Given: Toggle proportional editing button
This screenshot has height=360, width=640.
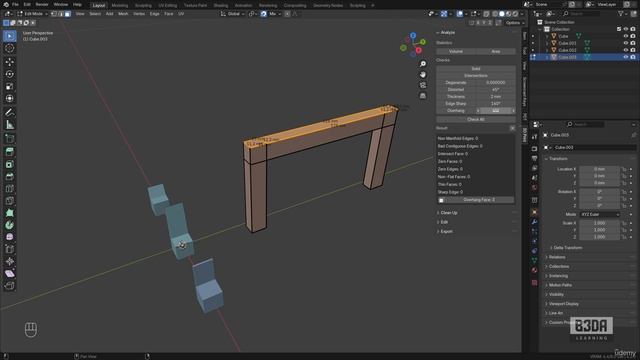Looking at the screenshot, I should pyautogui.click(x=287, y=14).
